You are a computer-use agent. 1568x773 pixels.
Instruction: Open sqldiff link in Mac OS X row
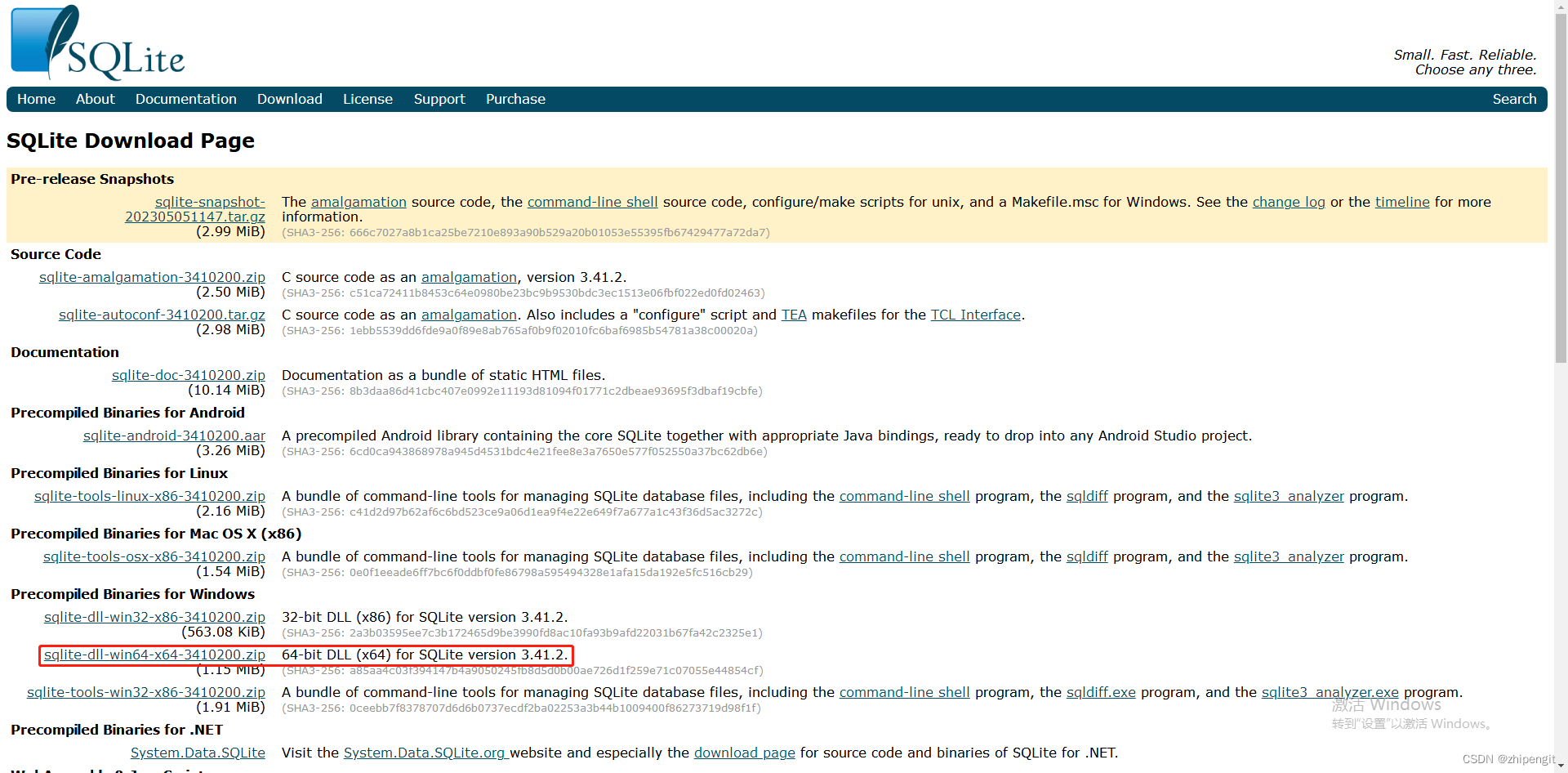tap(1087, 556)
